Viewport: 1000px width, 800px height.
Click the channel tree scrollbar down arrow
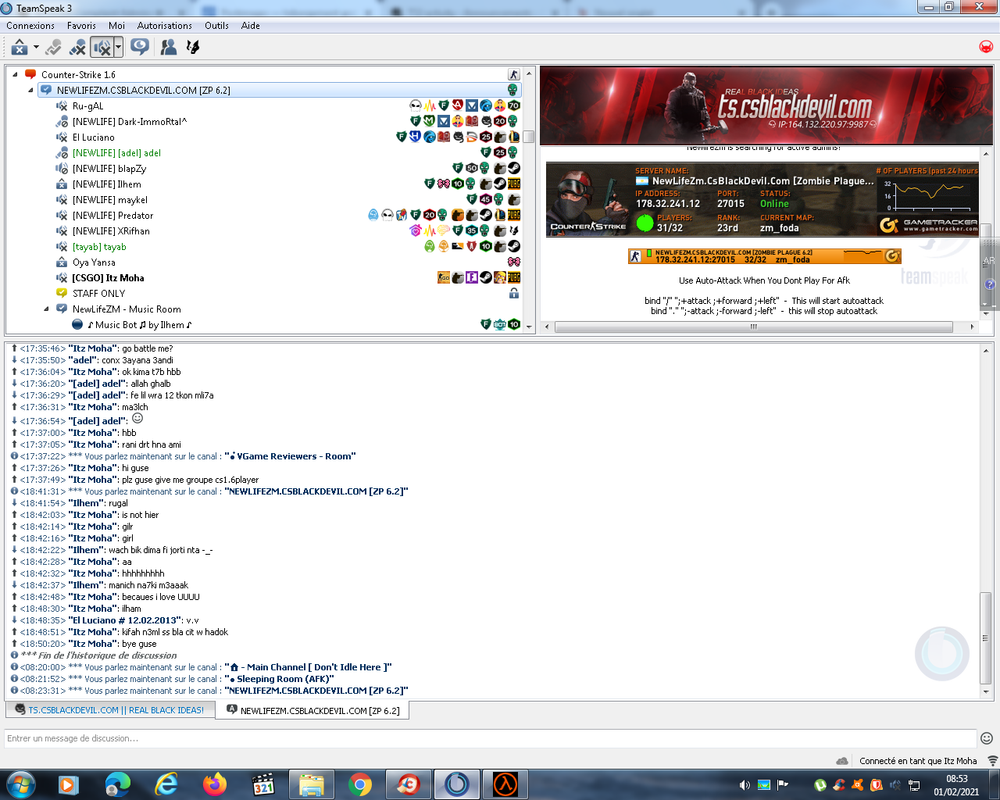click(529, 327)
